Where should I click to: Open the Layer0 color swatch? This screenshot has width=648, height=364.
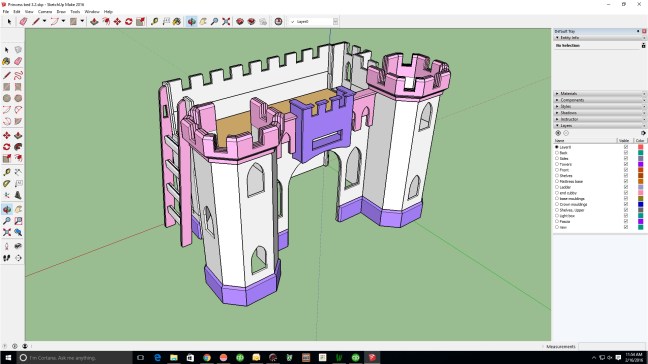(x=641, y=147)
